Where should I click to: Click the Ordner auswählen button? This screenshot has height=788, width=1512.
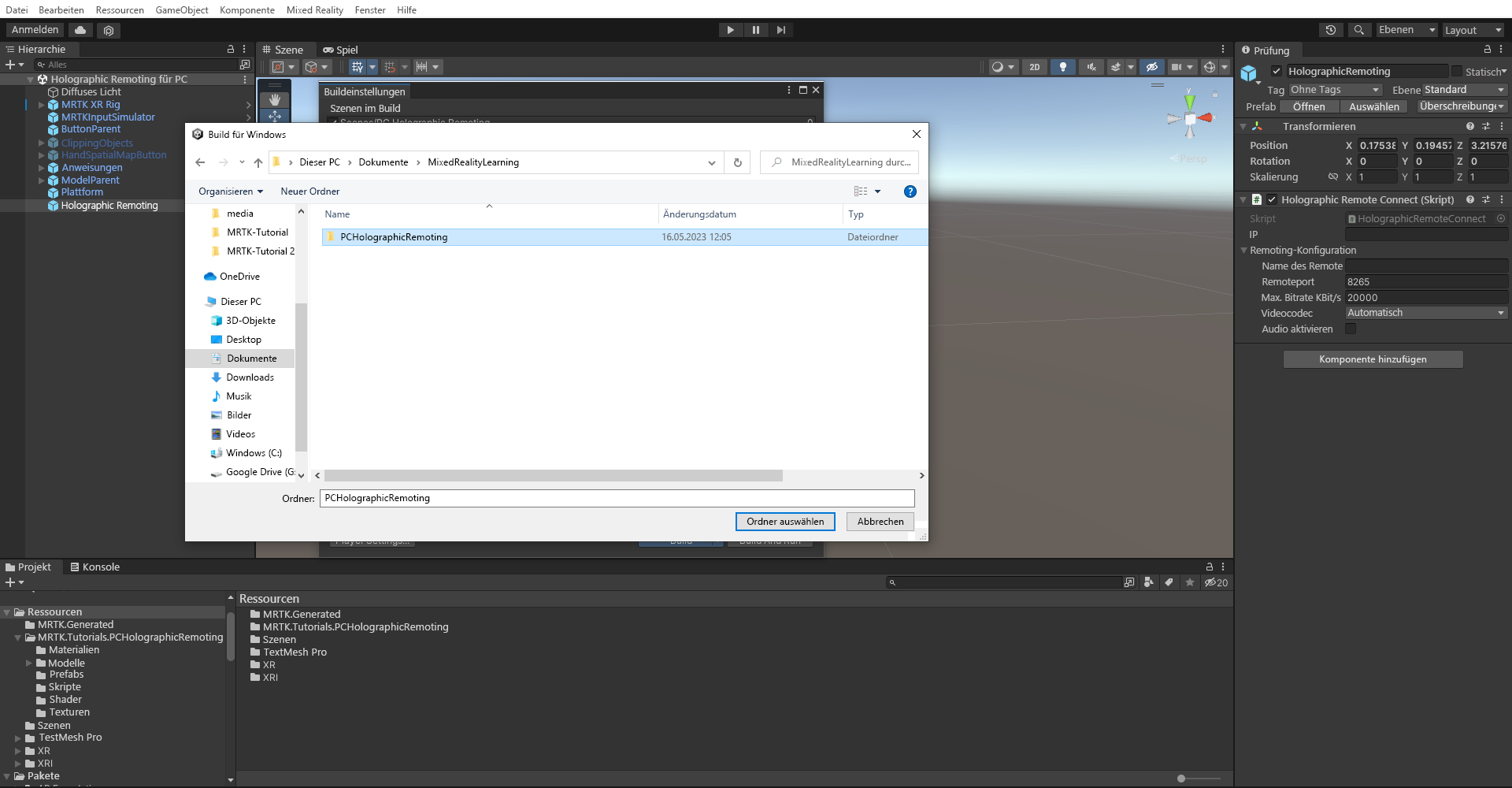click(784, 521)
